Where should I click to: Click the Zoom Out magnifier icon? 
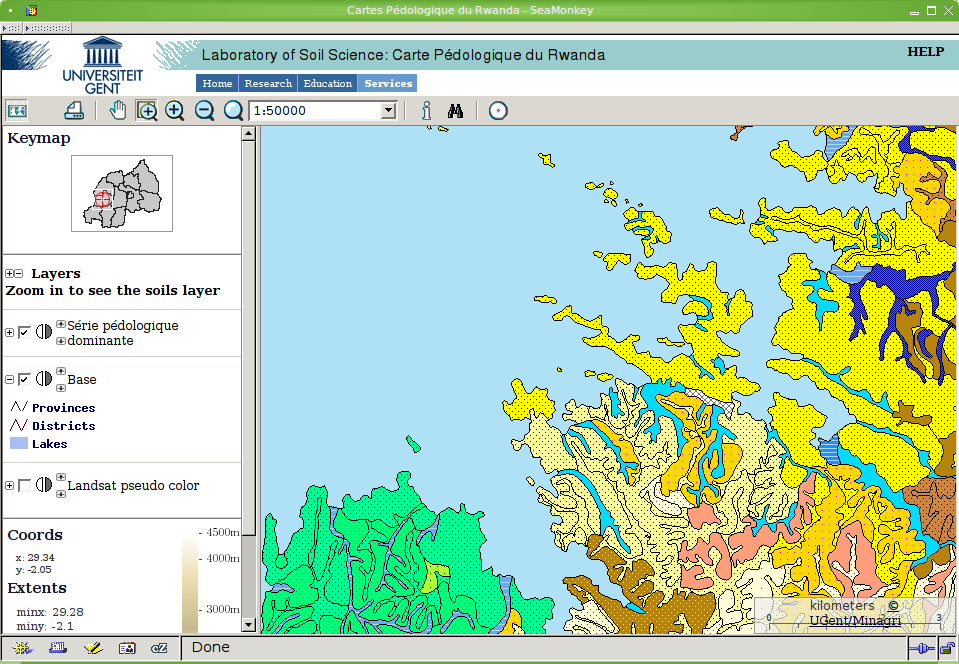[204, 110]
